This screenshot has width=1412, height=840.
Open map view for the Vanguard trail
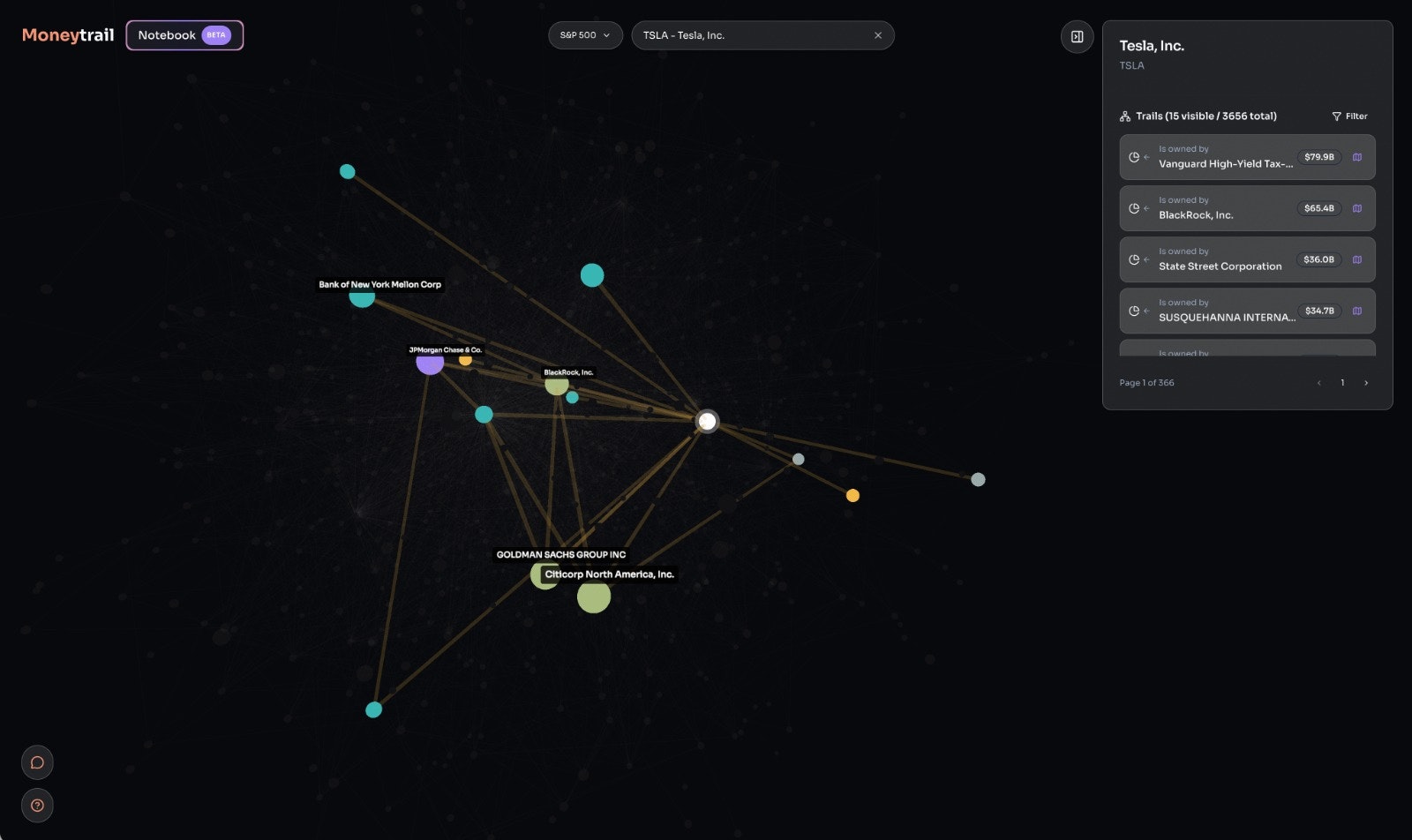(1356, 157)
